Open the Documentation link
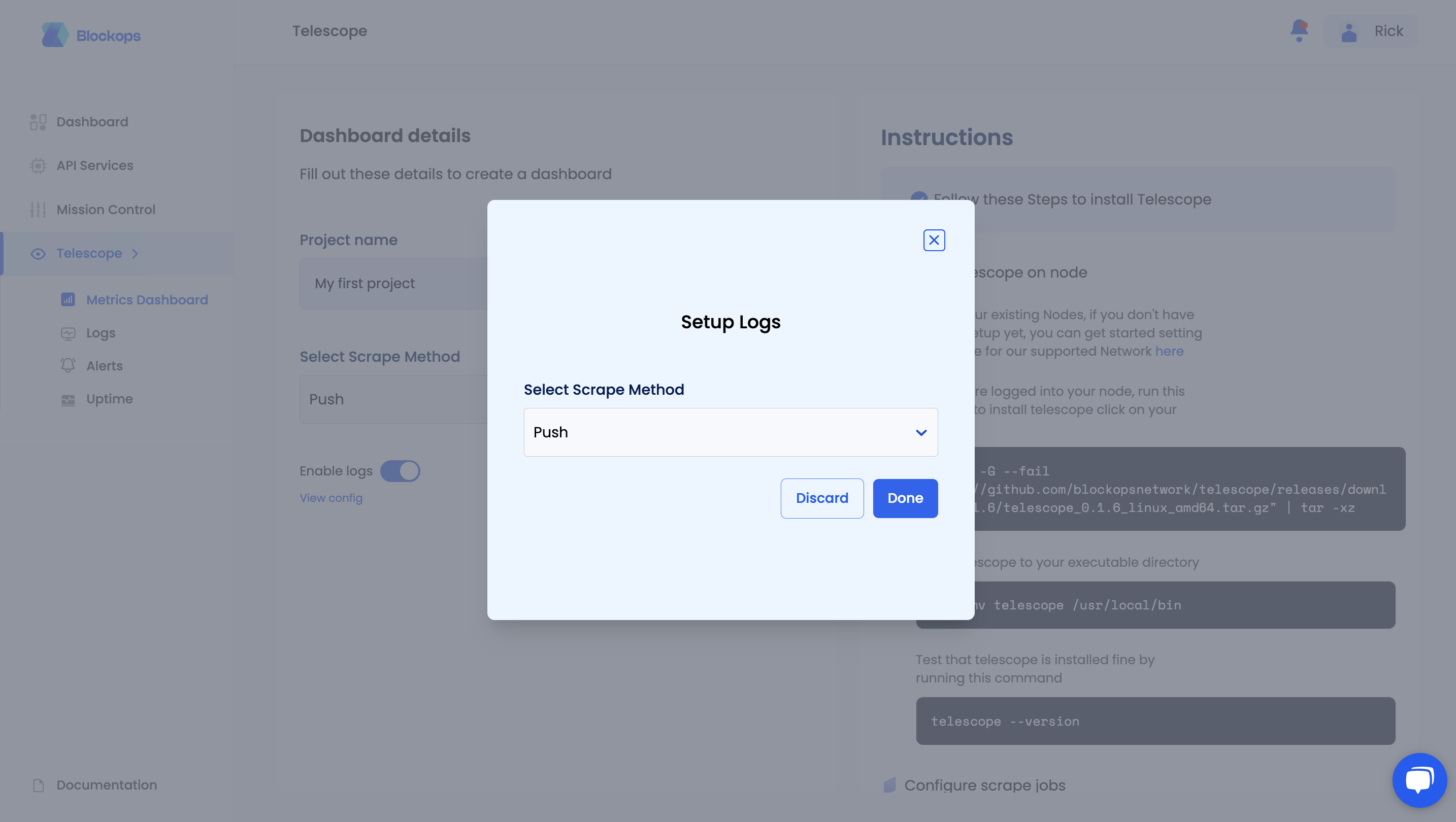This screenshot has height=822, width=1456. click(x=107, y=785)
